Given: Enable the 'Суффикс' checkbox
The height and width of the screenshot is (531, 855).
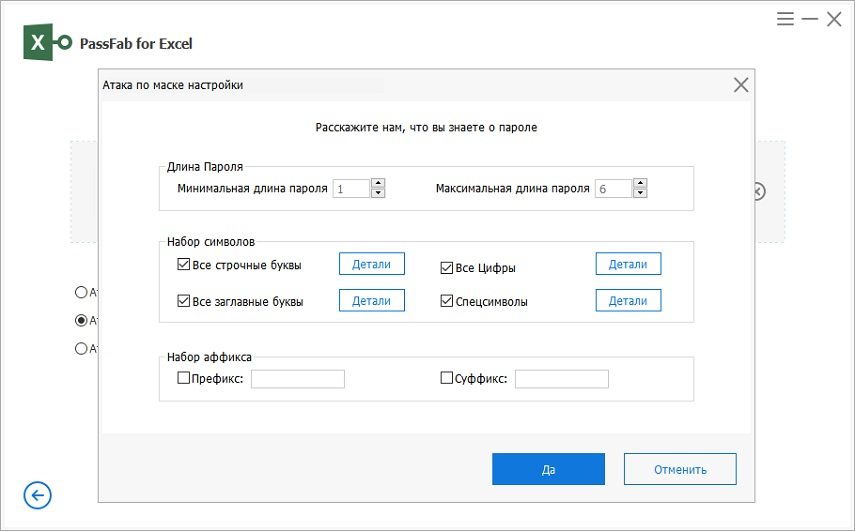Looking at the screenshot, I should point(447,379).
